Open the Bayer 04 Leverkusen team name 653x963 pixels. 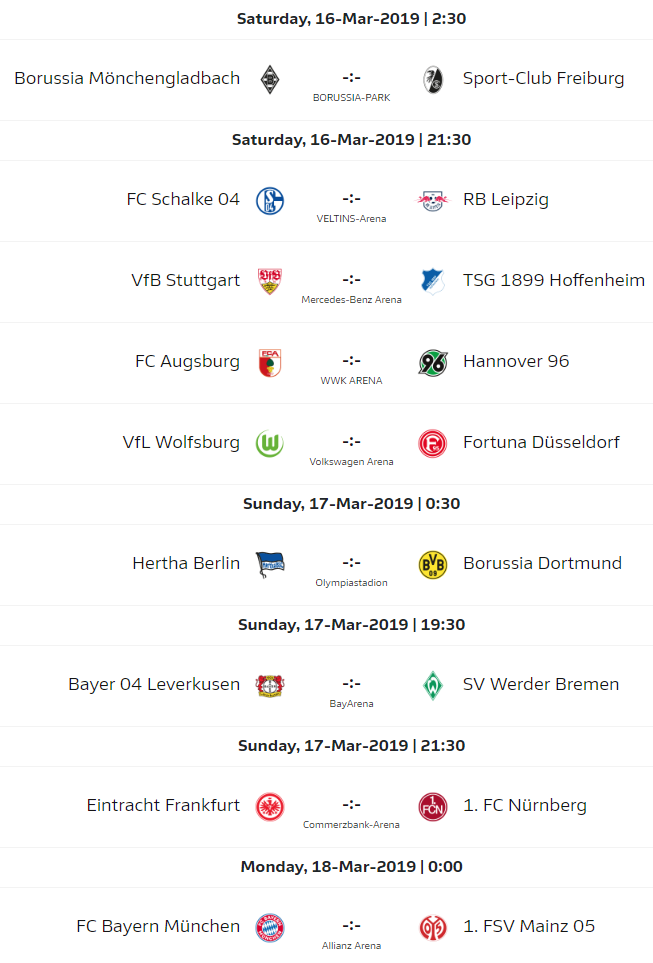pos(154,684)
